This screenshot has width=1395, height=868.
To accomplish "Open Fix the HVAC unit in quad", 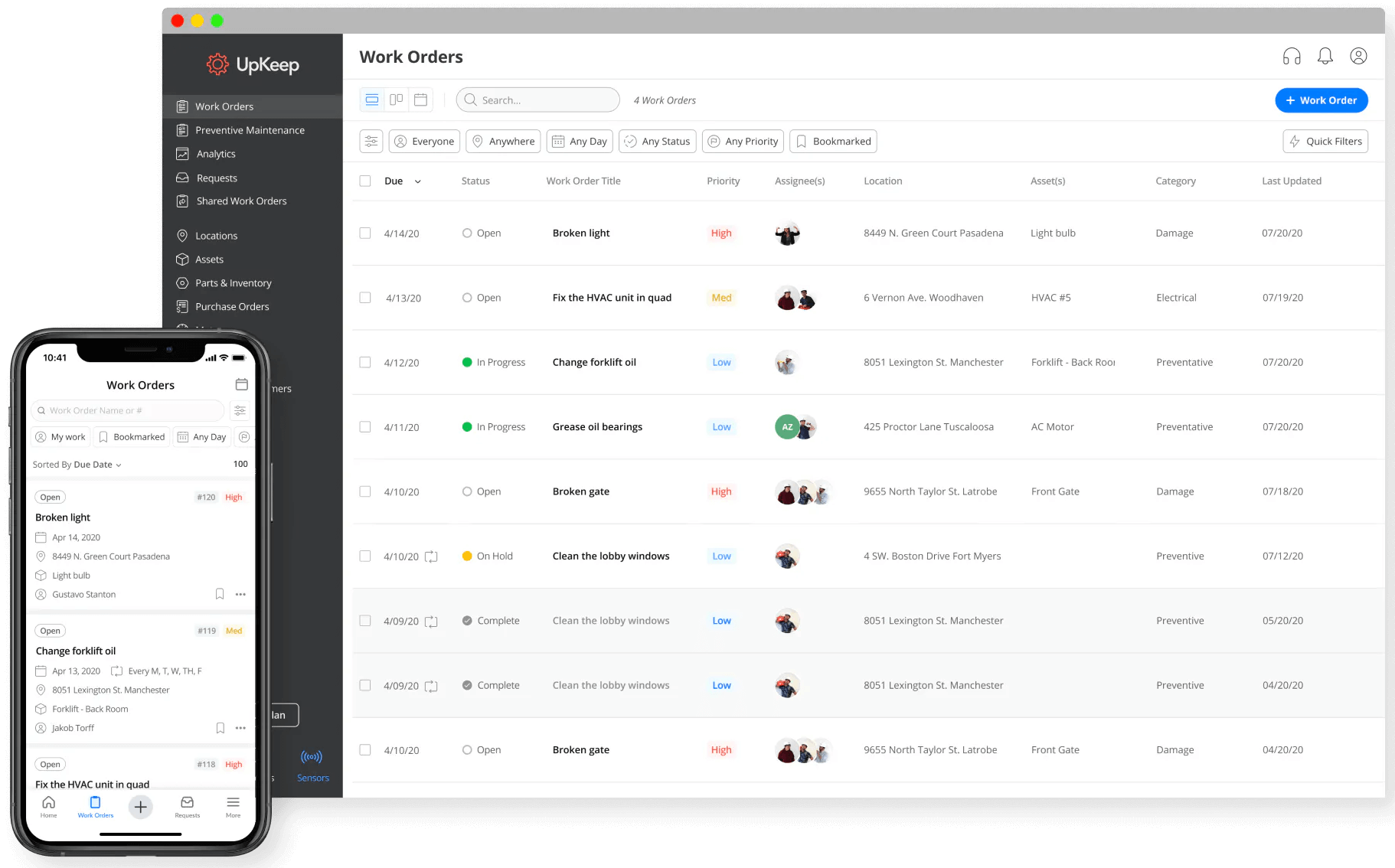I will click(612, 298).
